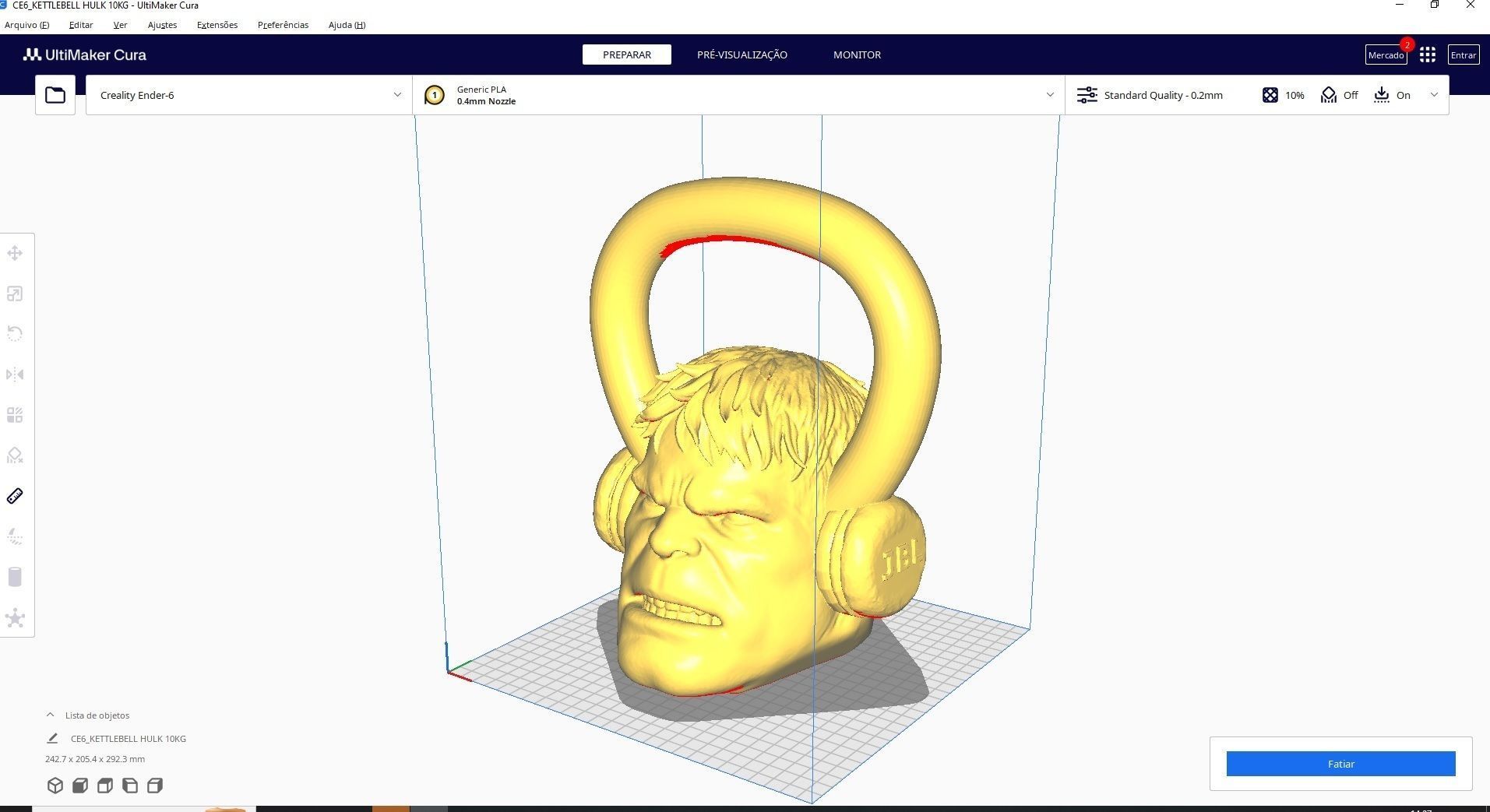Switch to left side view cube icon

pos(130,786)
